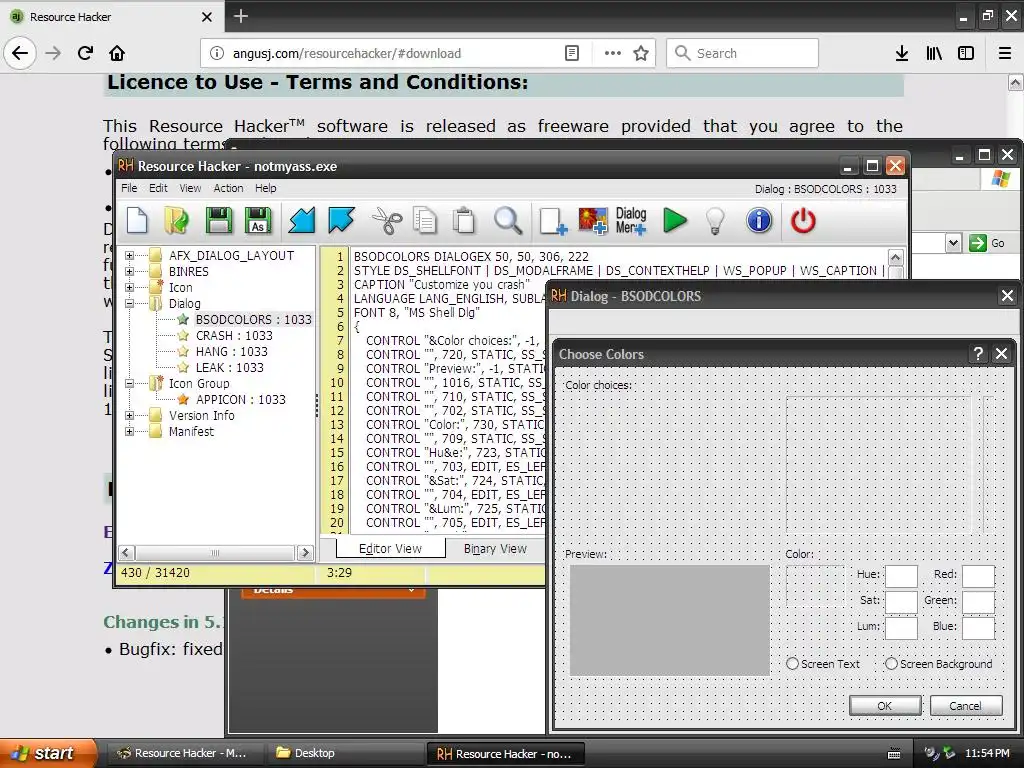1024x768 pixels.
Task: Select CRASH : 1033 tree item
Action: pyautogui.click(x=234, y=335)
